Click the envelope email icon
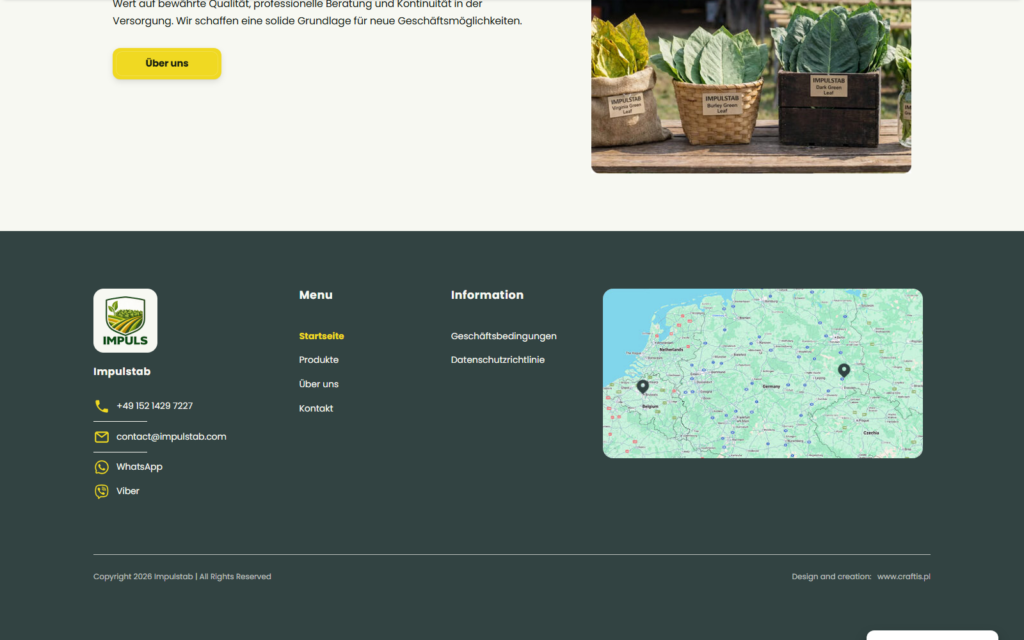Viewport: 1024px width, 640px height. (x=101, y=437)
